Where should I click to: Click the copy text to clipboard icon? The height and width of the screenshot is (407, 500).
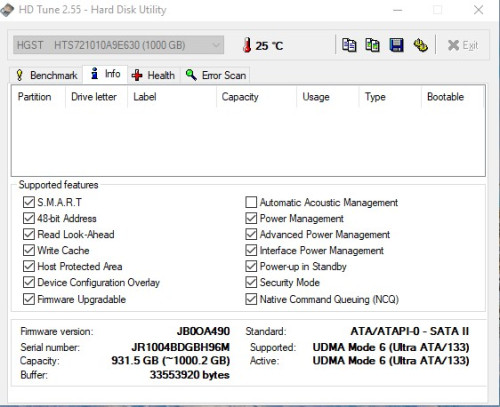pos(349,45)
